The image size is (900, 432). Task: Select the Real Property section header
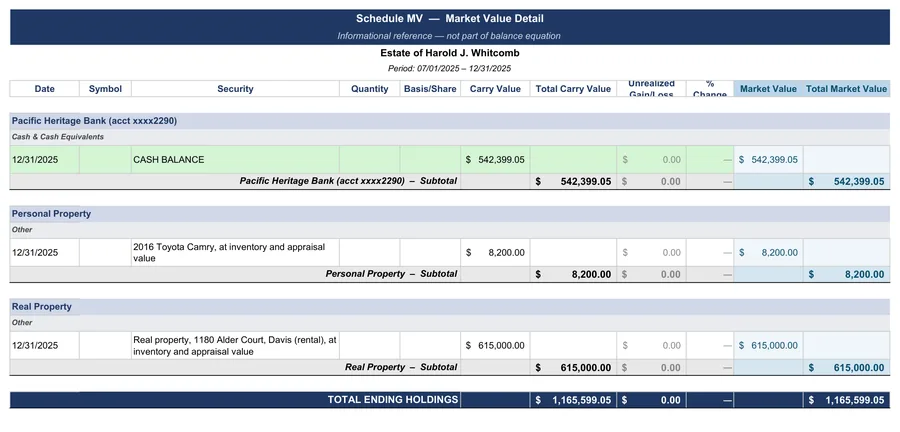pos(450,307)
